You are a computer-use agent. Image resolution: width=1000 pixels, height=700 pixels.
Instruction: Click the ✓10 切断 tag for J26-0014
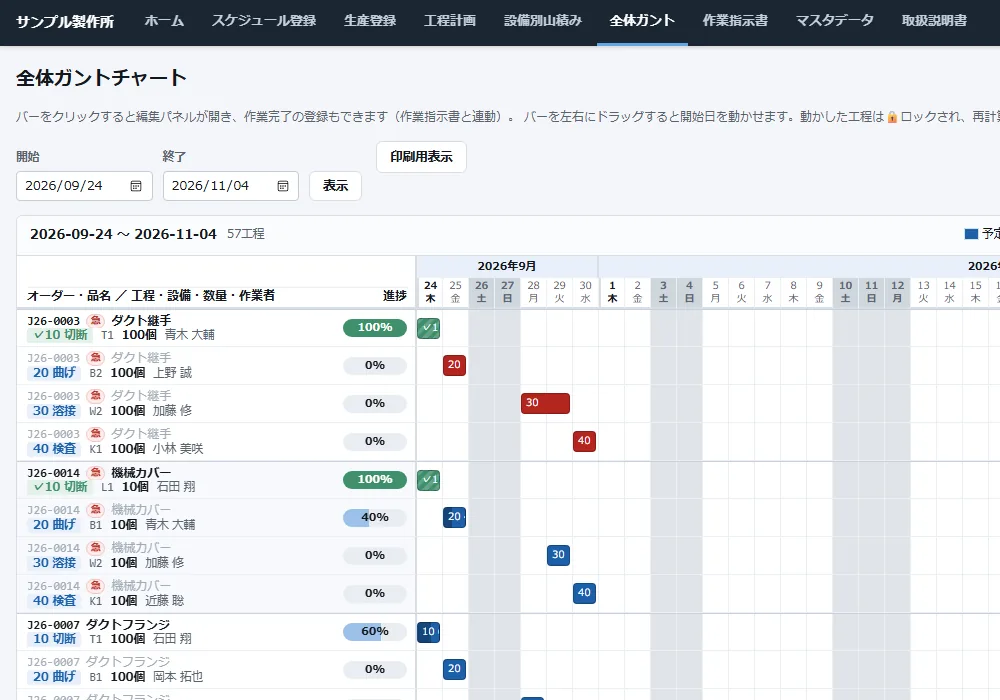pyautogui.click(x=60, y=487)
